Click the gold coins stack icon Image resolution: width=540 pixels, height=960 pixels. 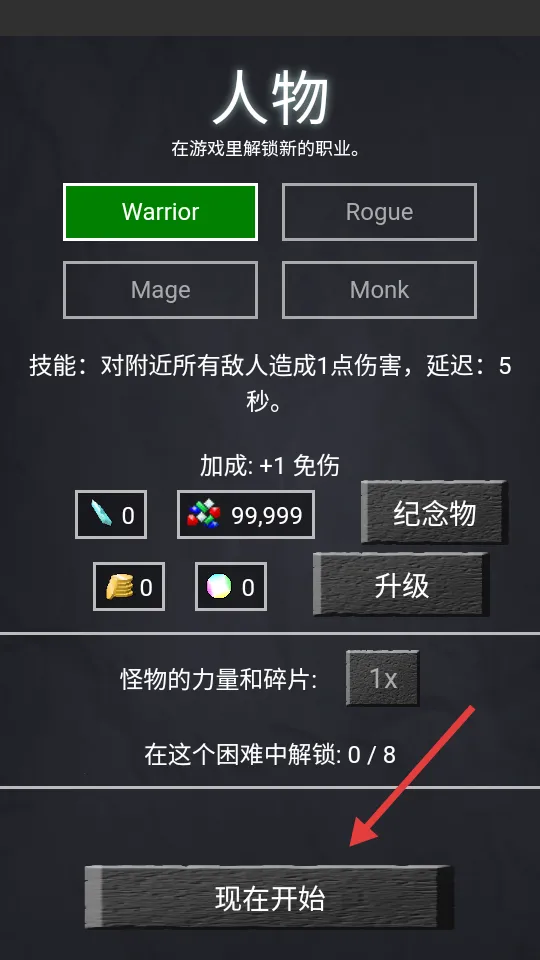(119, 587)
